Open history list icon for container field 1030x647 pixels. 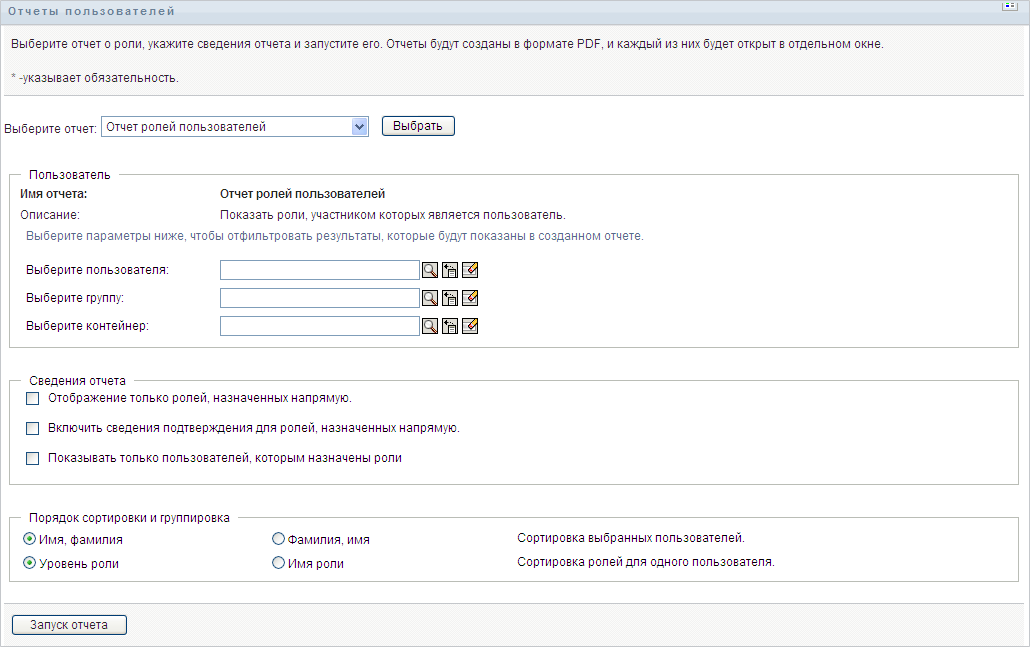(x=450, y=326)
